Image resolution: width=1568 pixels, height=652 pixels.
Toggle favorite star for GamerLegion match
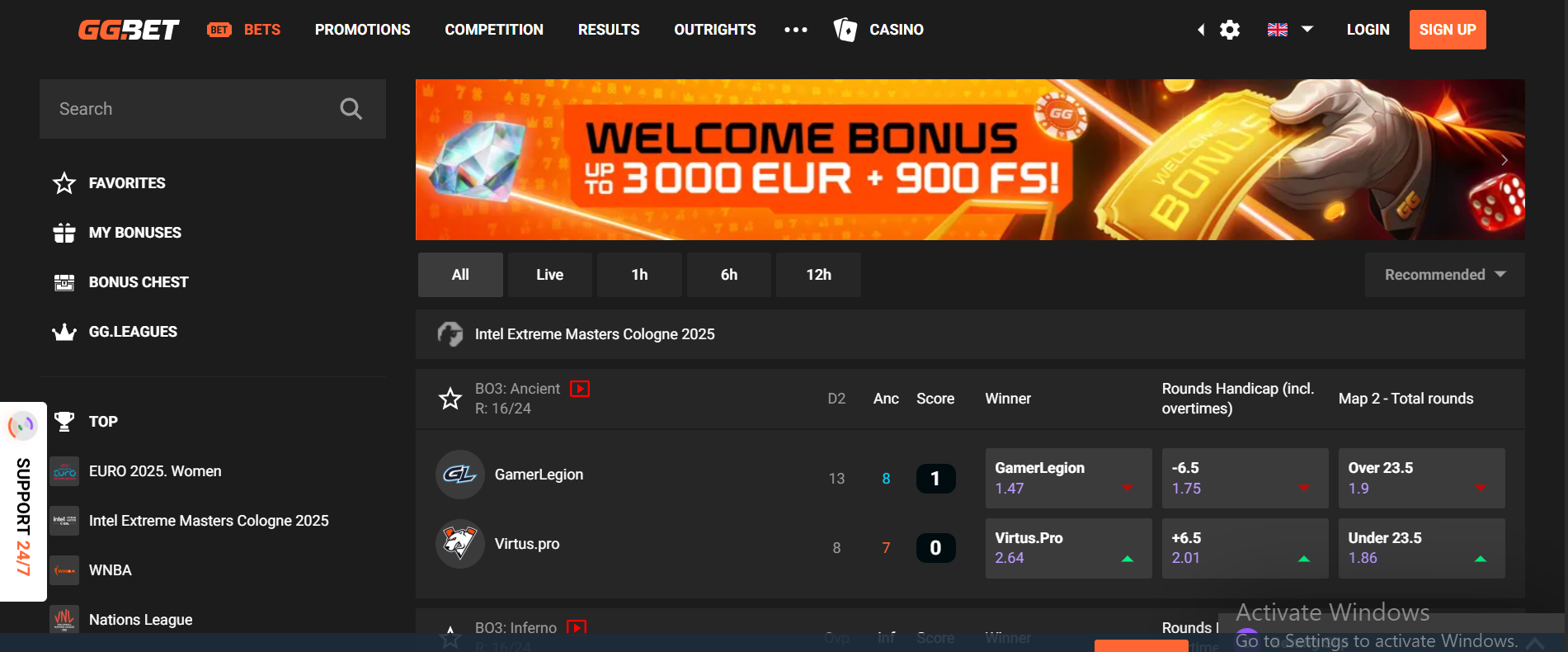[450, 399]
